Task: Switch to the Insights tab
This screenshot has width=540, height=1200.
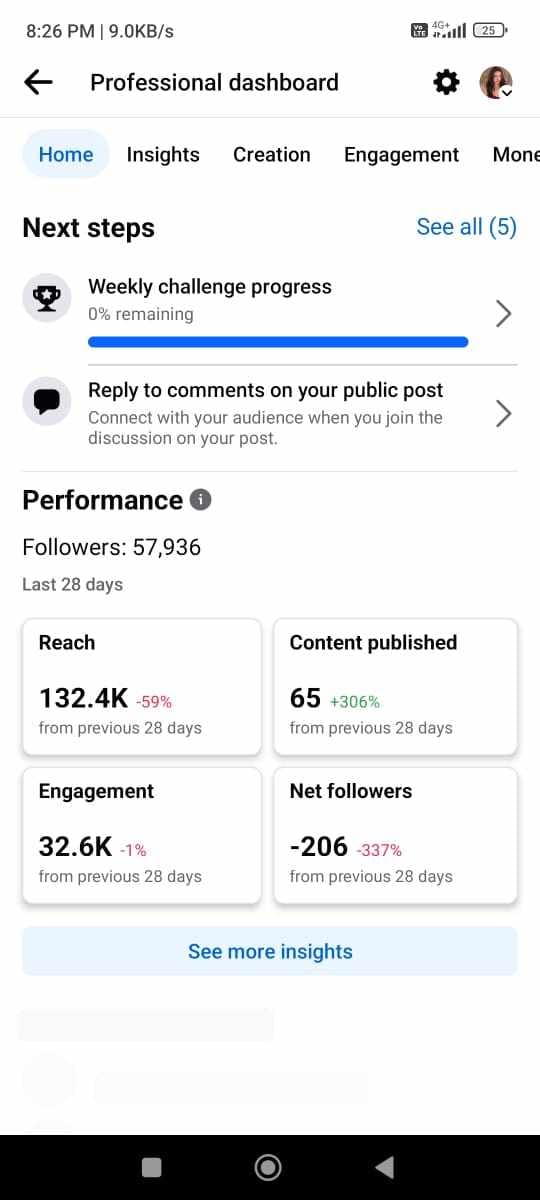Action: pyautogui.click(x=163, y=154)
